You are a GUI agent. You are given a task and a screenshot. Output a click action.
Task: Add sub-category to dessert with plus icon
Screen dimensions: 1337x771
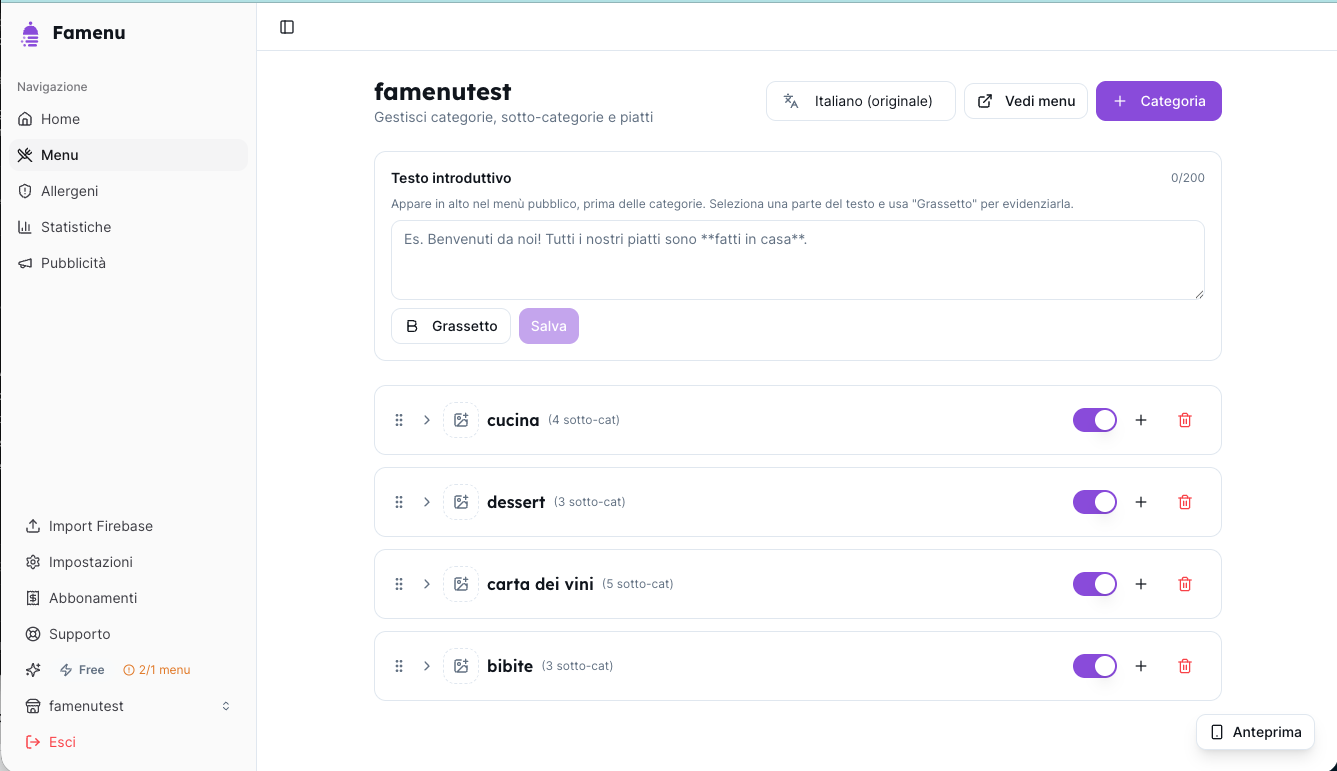1141,502
